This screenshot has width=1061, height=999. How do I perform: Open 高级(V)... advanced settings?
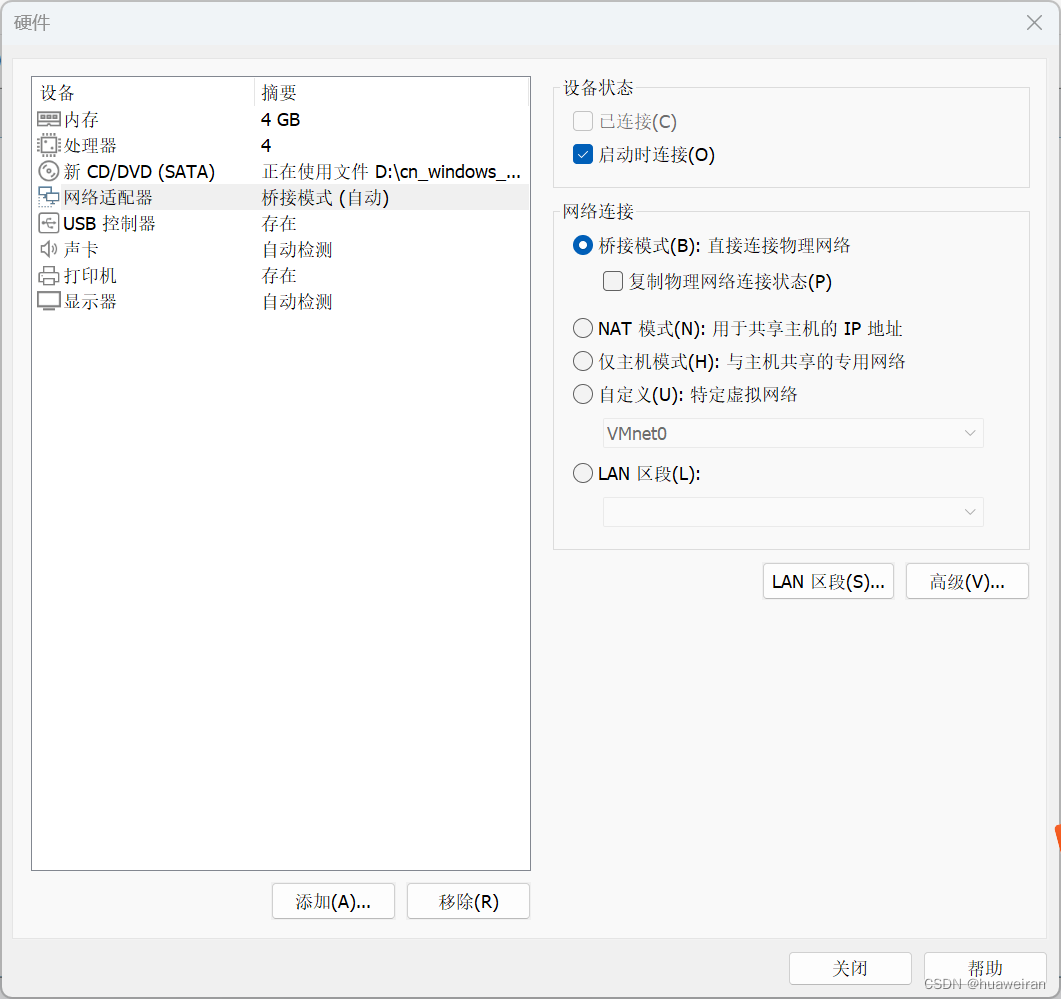pyautogui.click(x=967, y=581)
